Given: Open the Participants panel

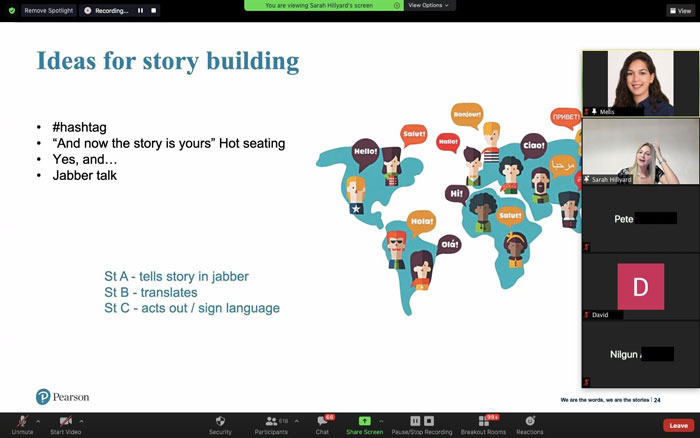Looking at the screenshot, I should [x=270, y=422].
